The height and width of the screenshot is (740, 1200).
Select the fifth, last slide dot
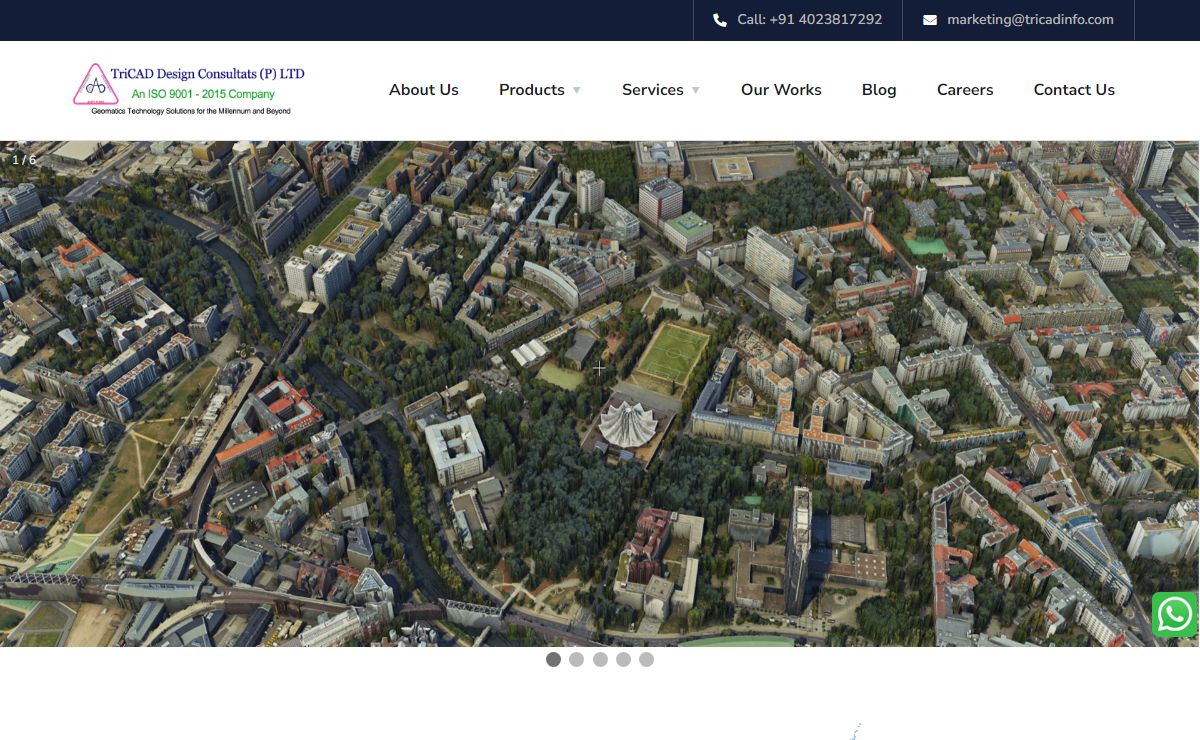(647, 659)
